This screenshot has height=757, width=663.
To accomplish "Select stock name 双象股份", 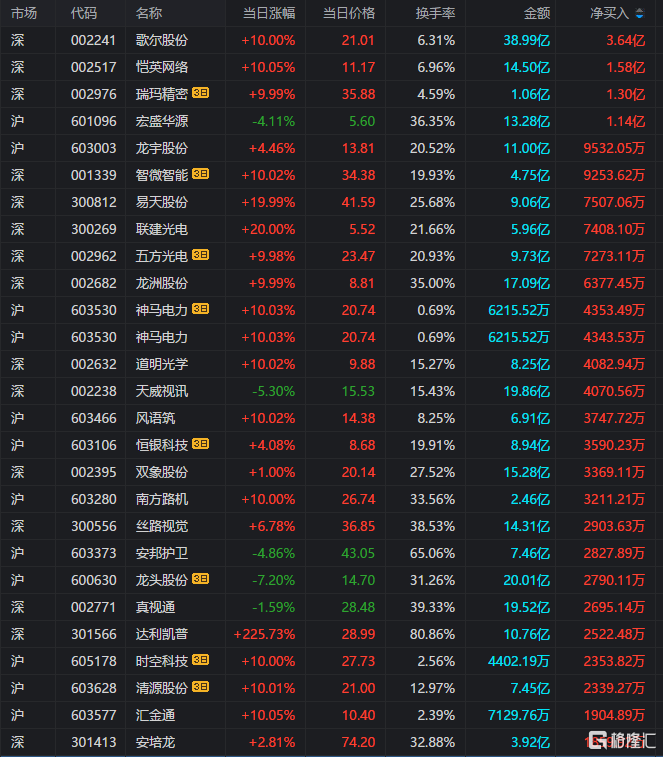I will [x=162, y=472].
